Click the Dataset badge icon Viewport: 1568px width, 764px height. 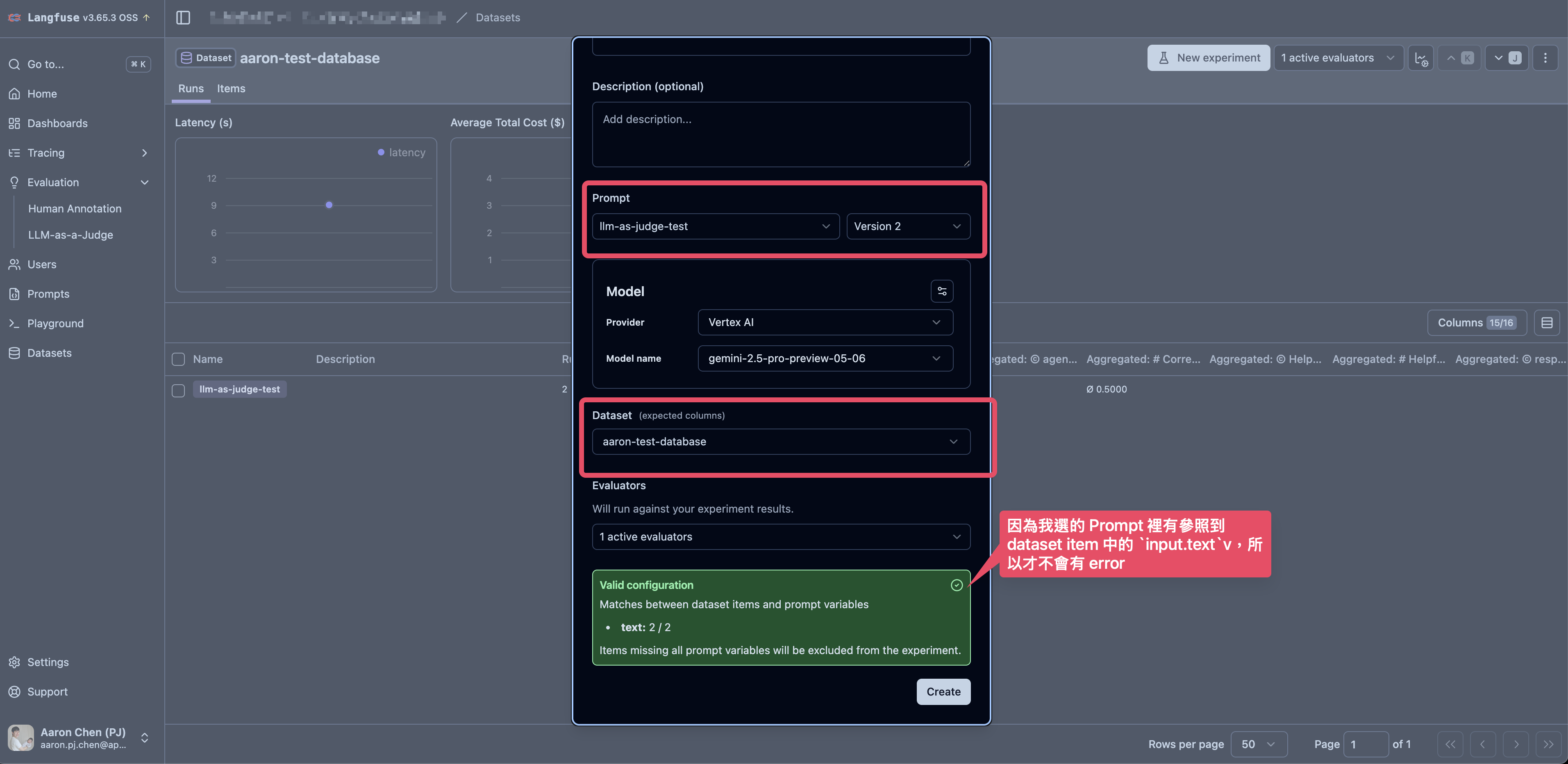[186, 58]
